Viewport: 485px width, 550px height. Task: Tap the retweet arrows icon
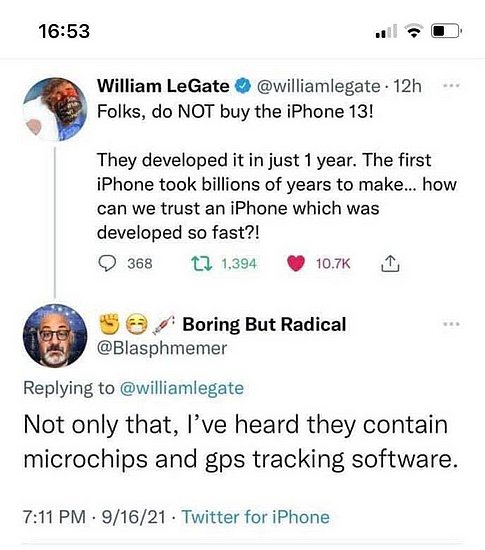tap(201, 263)
